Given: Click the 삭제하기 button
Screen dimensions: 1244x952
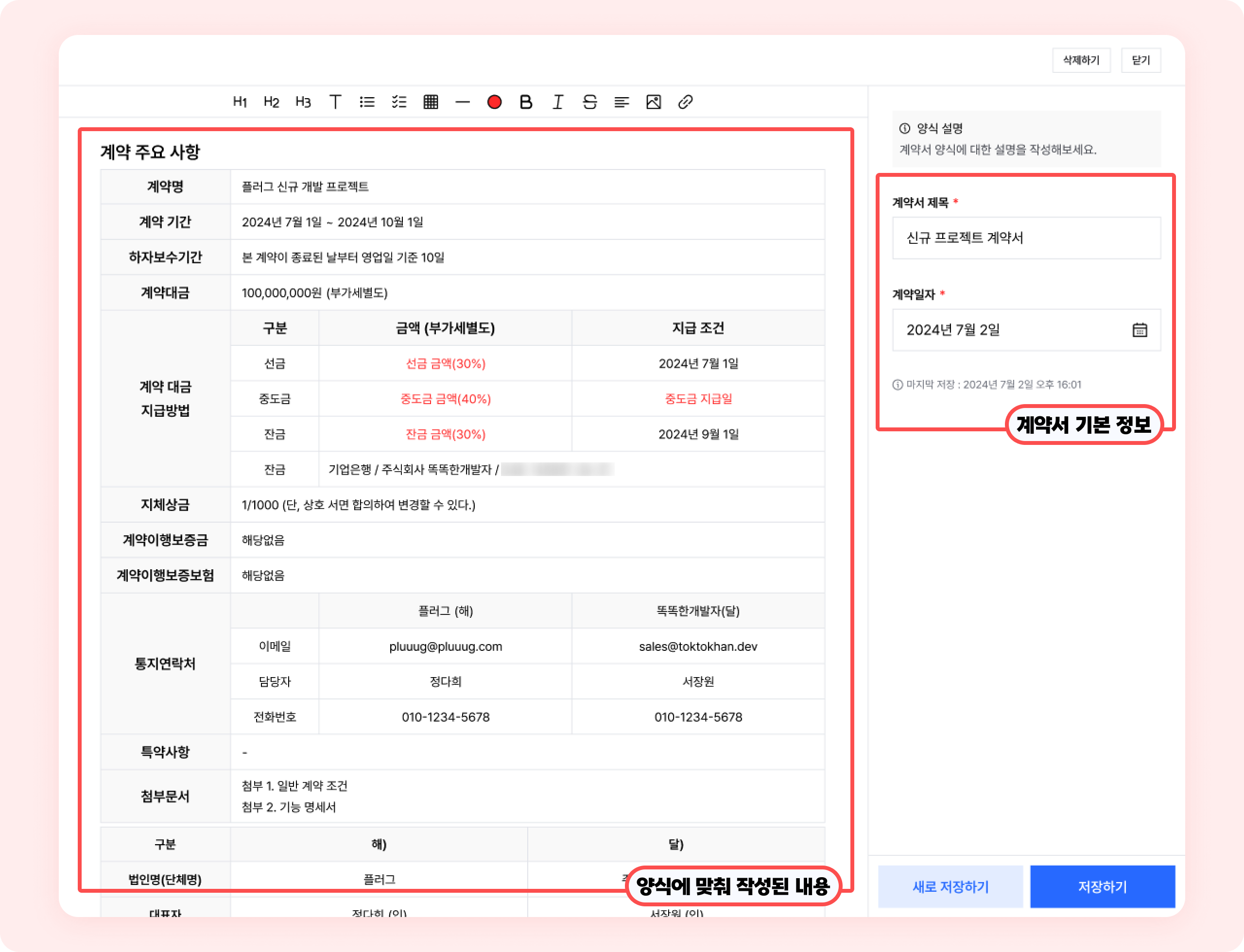Looking at the screenshot, I should point(1081,60).
